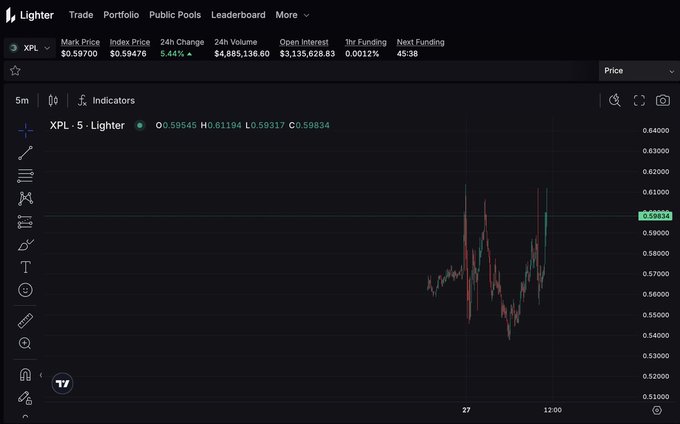
Task: Click the XPL · 5 · Lighter chart title
Action: [x=87, y=125]
